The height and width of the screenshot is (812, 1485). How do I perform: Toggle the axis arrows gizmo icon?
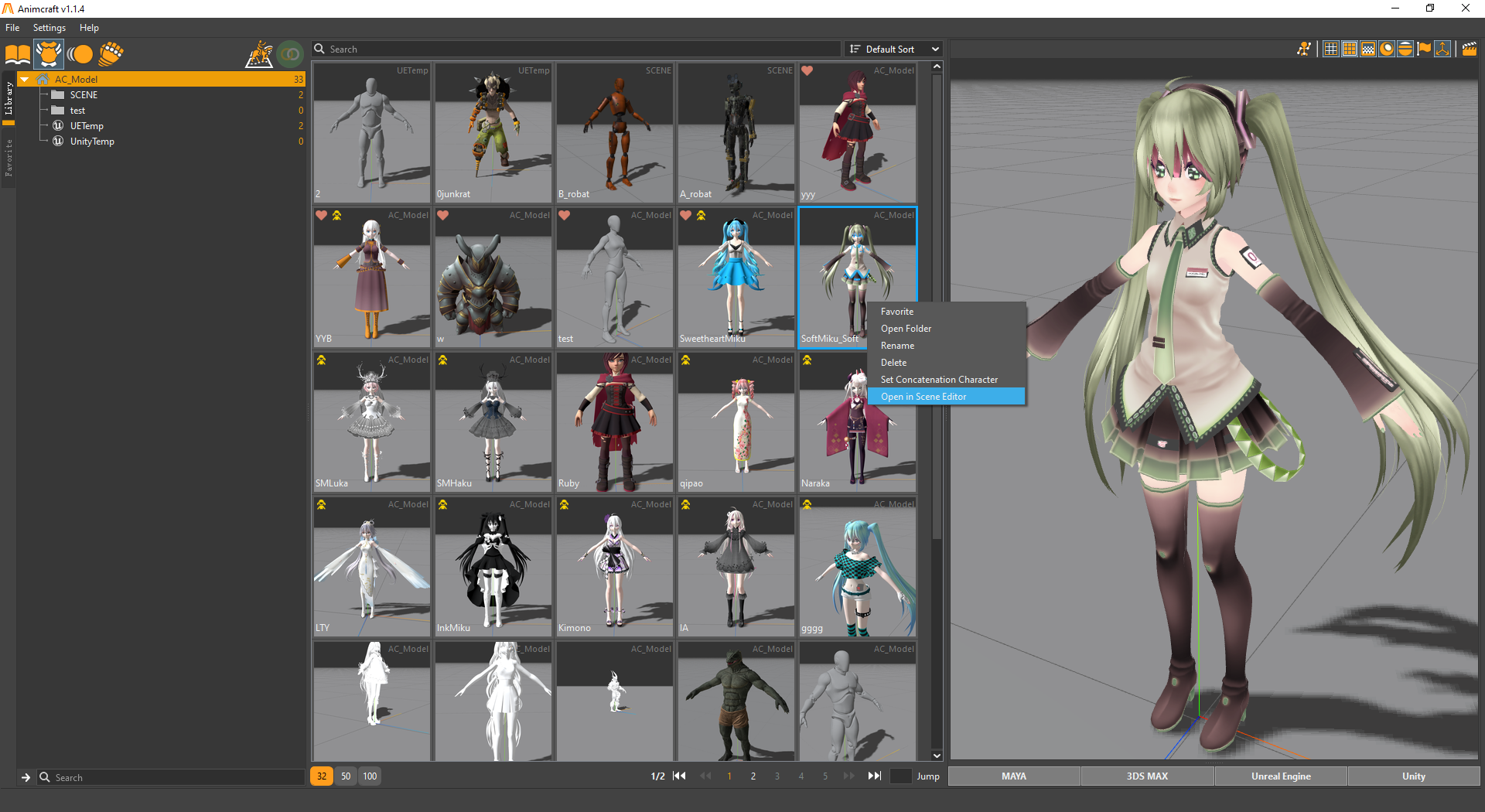(1442, 49)
